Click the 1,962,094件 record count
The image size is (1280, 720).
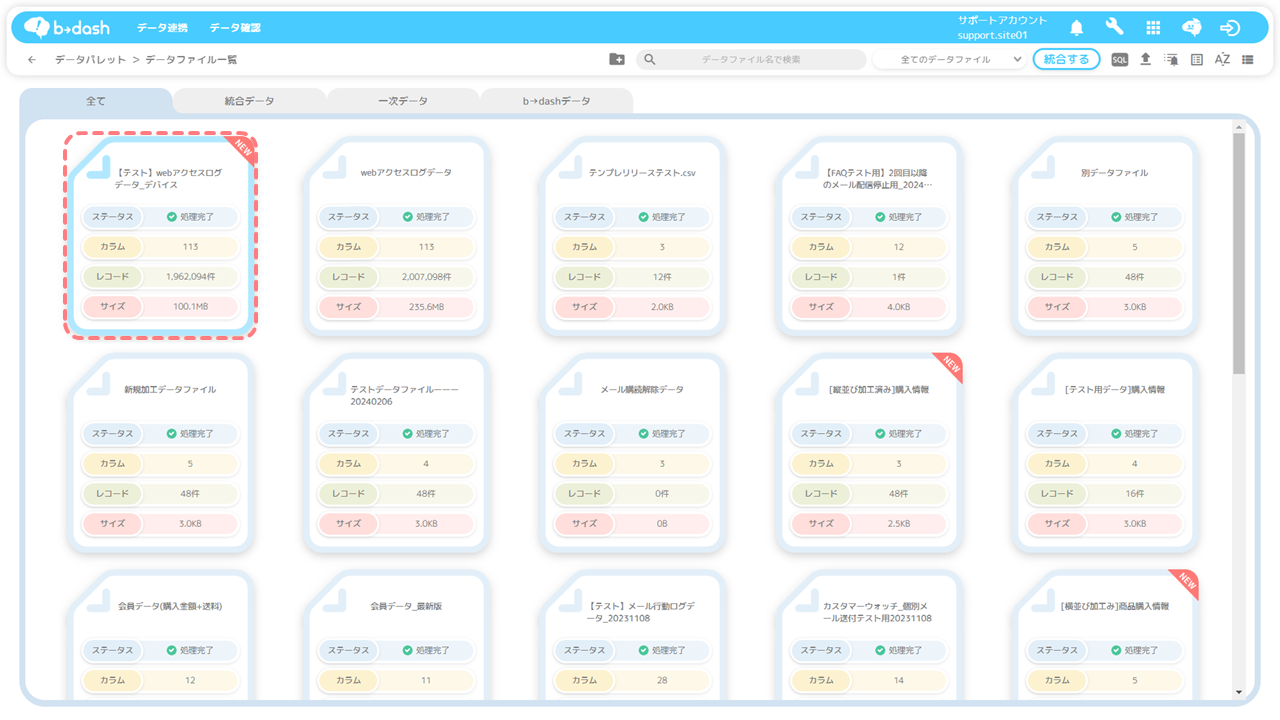[190, 277]
